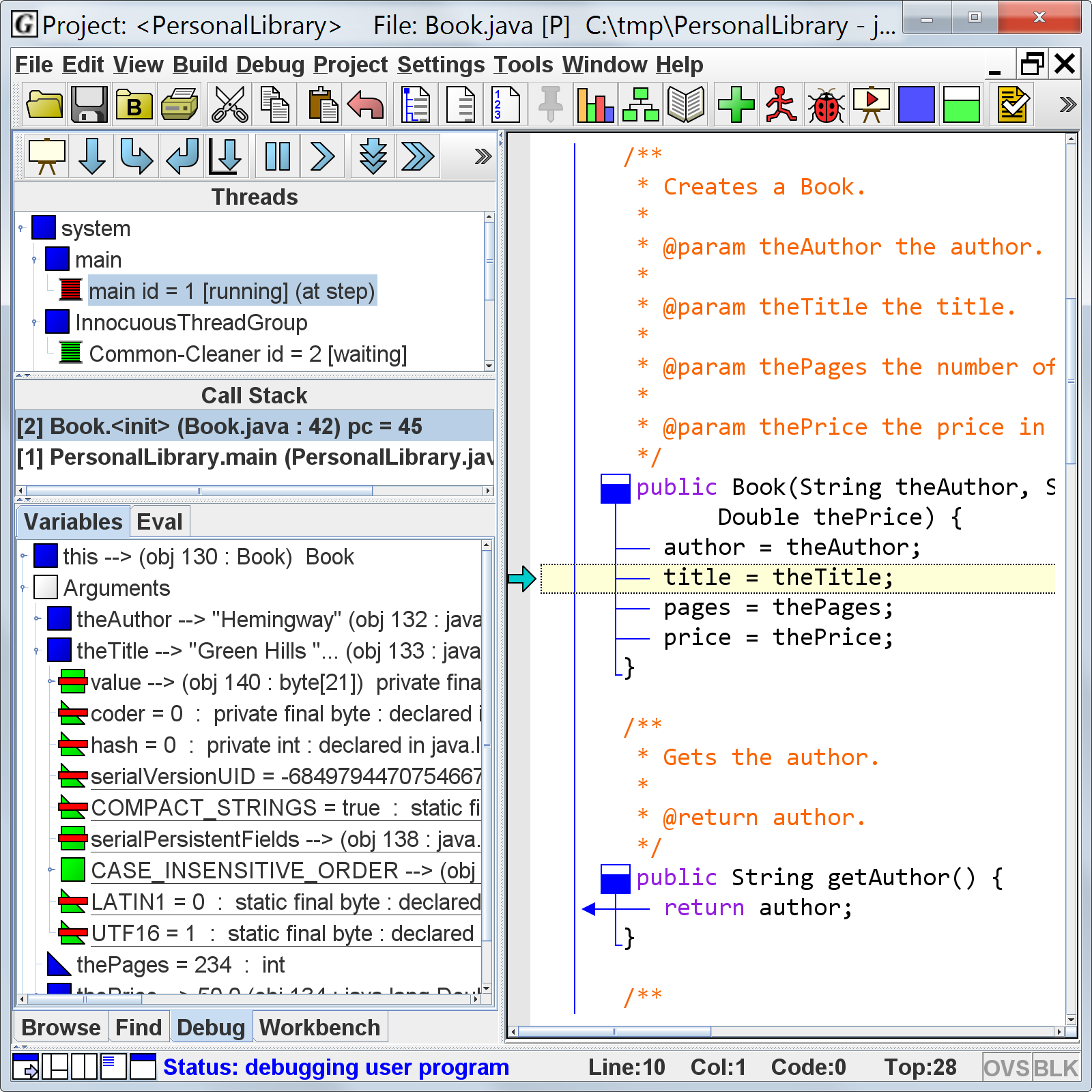Click the Save floppy disk icon

[x=89, y=105]
